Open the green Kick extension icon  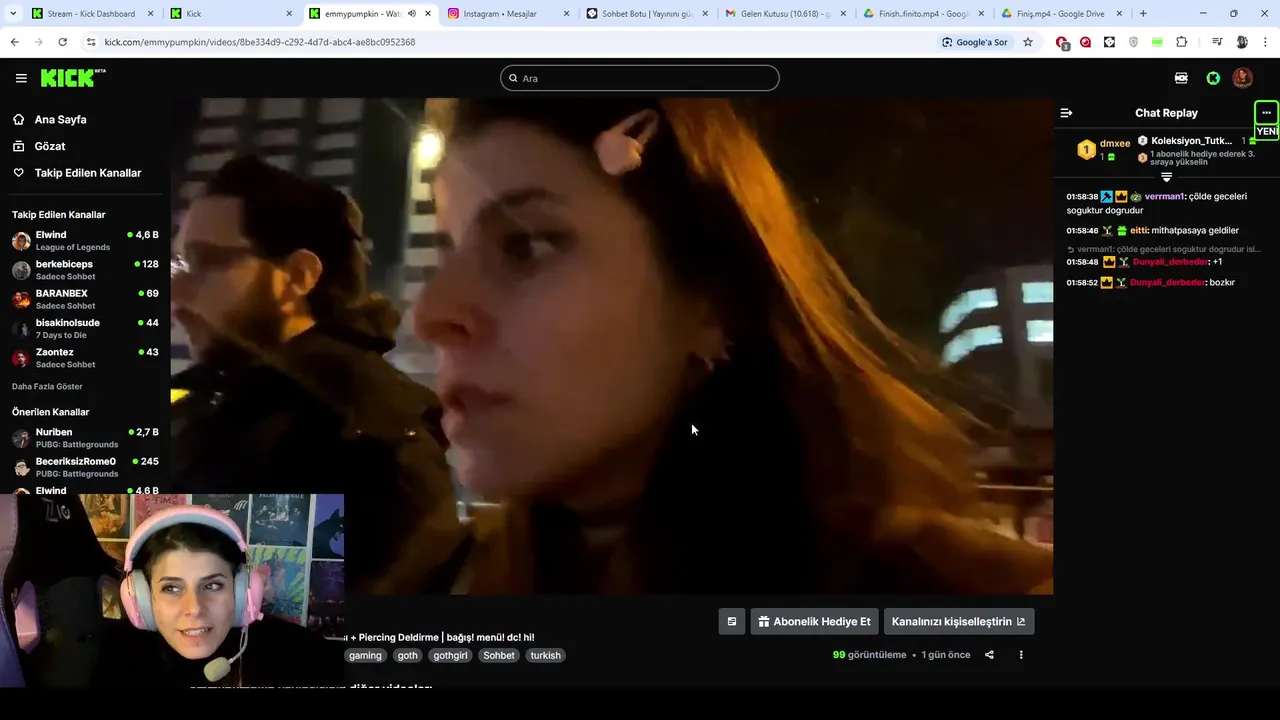click(1157, 42)
